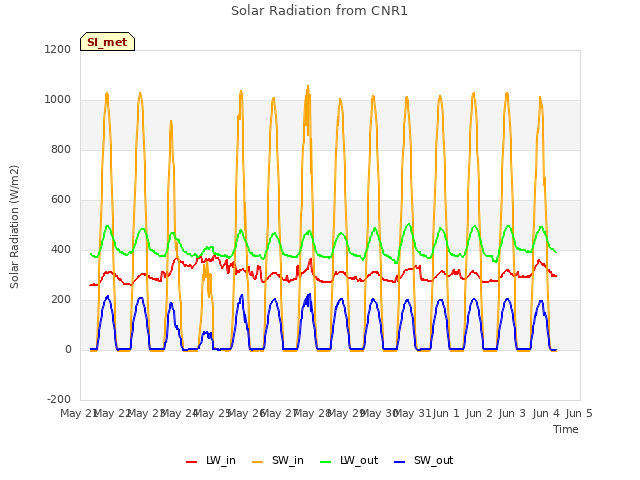Click the May 21 x-axis label

point(79,413)
